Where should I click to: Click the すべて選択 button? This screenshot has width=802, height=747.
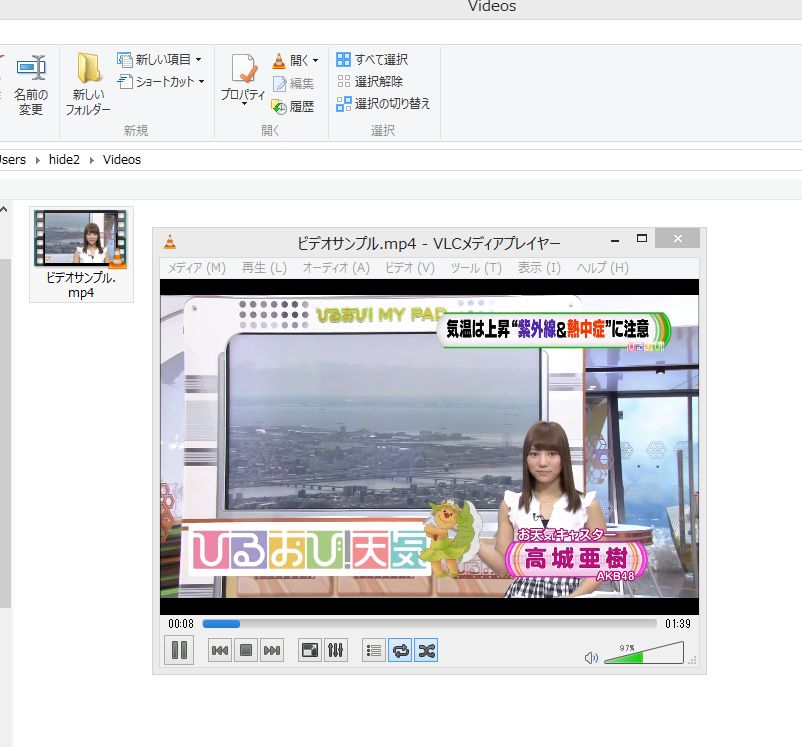(372, 59)
